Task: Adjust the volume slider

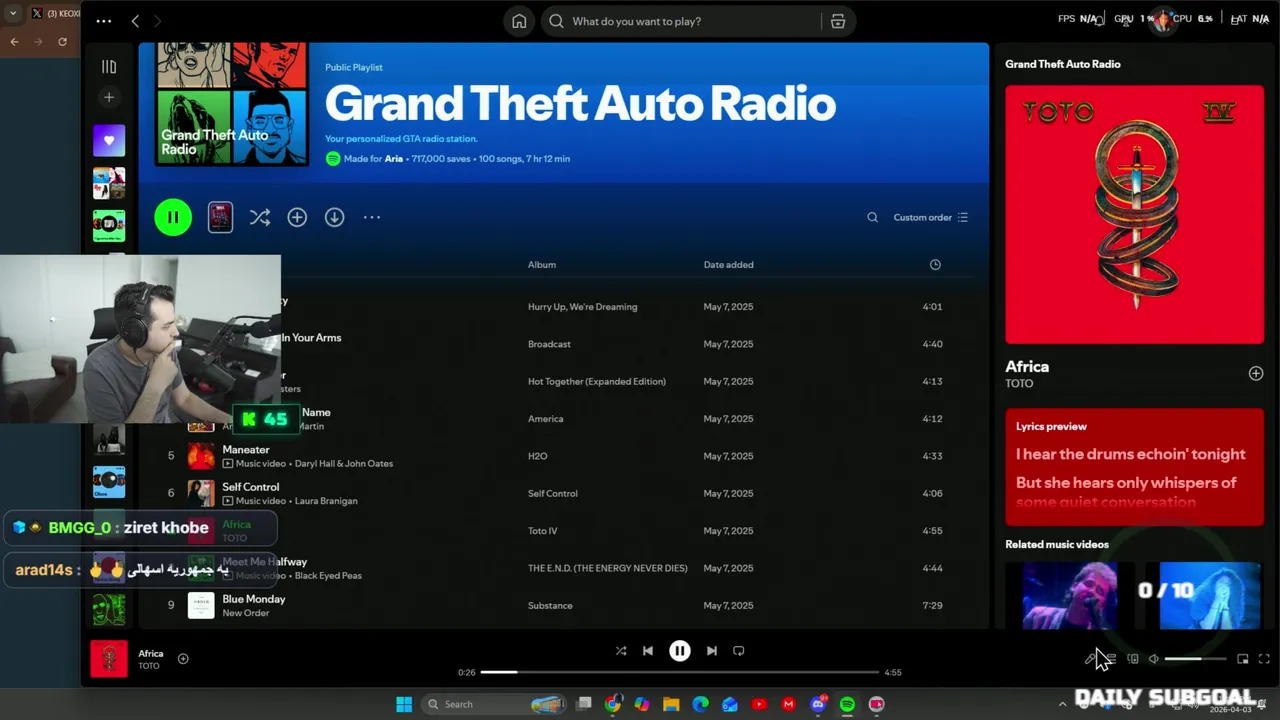Action: tap(1195, 659)
